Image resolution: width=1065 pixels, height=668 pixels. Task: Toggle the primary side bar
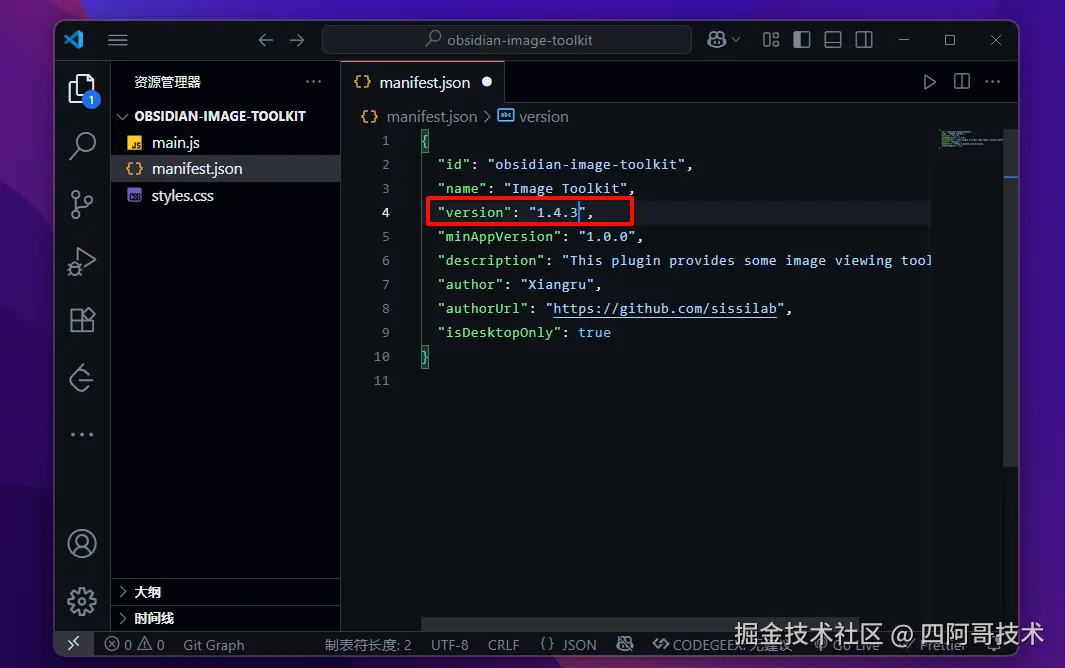[801, 39]
